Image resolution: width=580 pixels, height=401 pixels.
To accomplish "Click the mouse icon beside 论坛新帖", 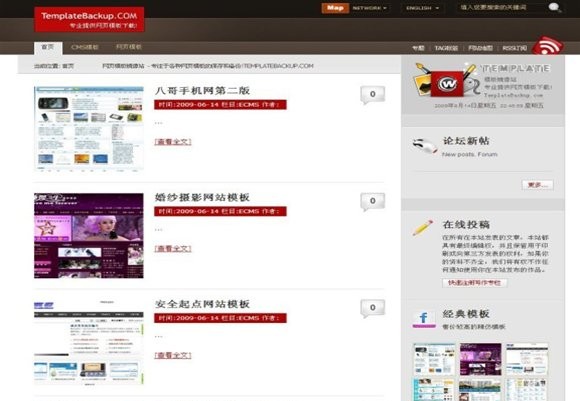I will (x=425, y=146).
